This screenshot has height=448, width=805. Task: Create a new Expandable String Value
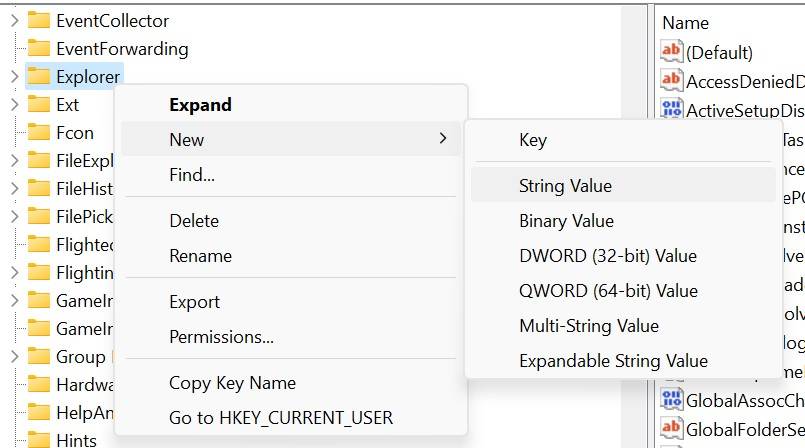pos(623,360)
